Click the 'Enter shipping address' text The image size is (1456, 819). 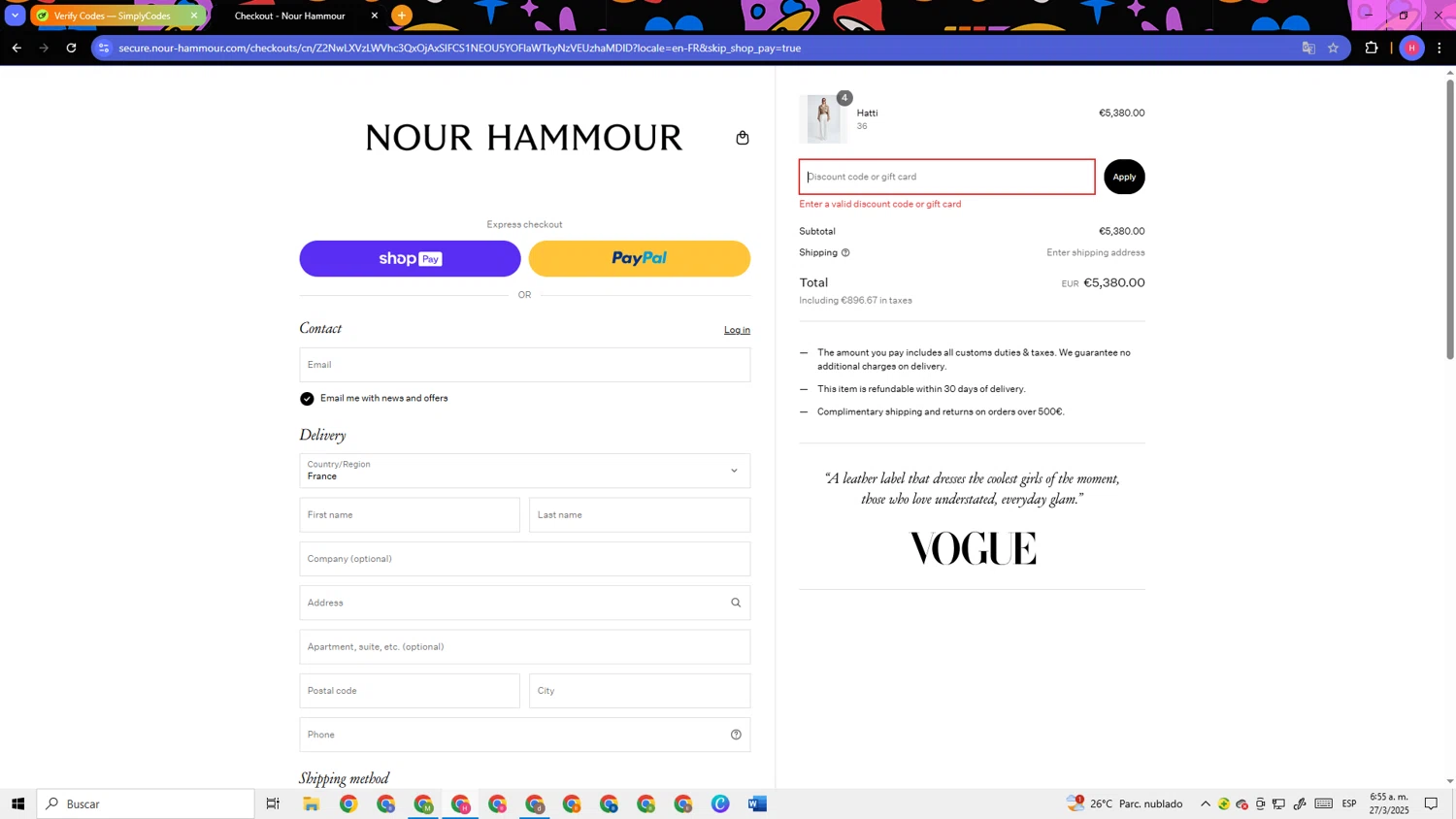click(1096, 253)
